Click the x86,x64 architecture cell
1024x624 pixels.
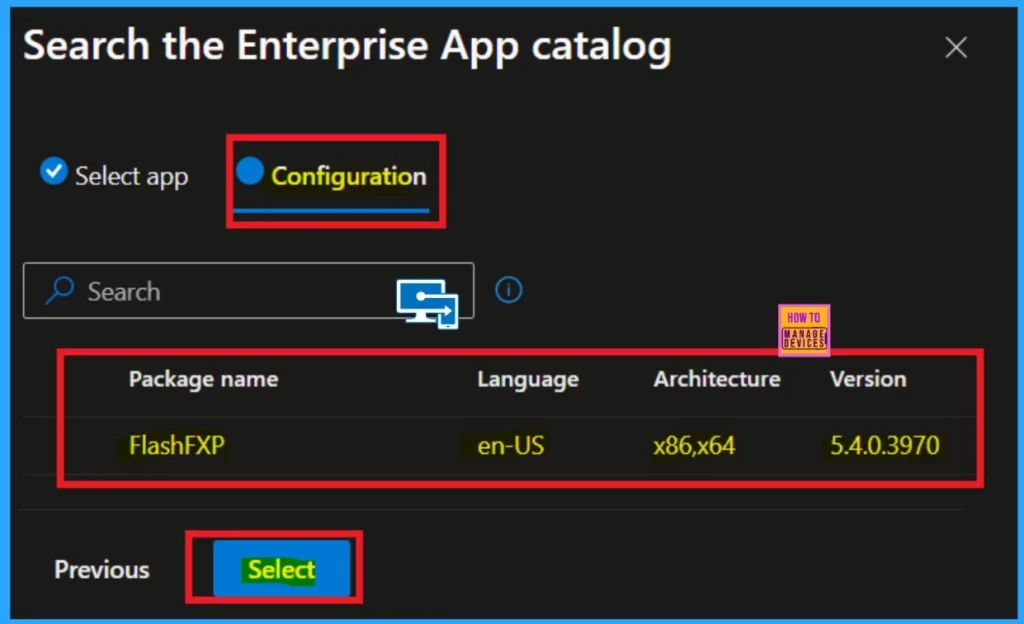(694, 446)
